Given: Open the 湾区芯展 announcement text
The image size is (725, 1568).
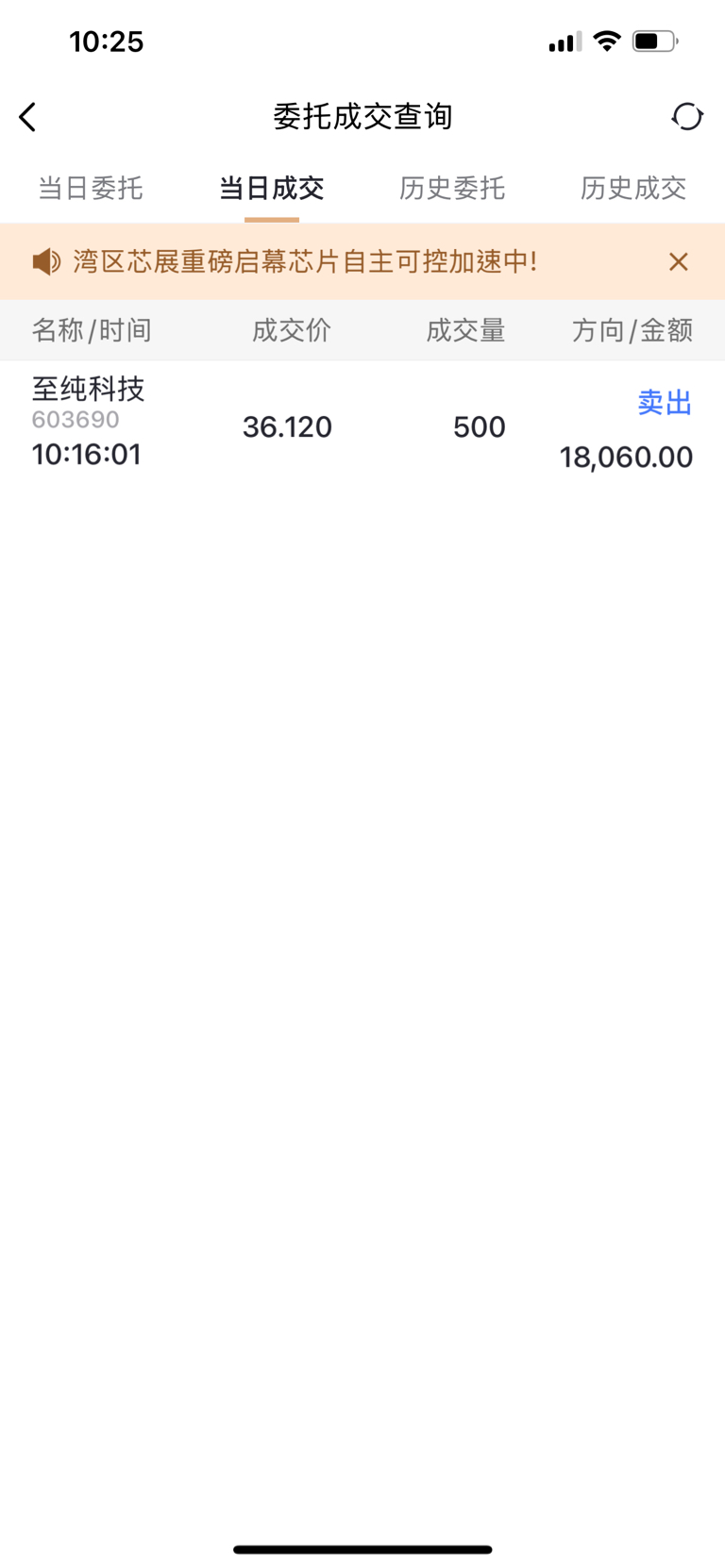Looking at the screenshot, I should (305, 261).
